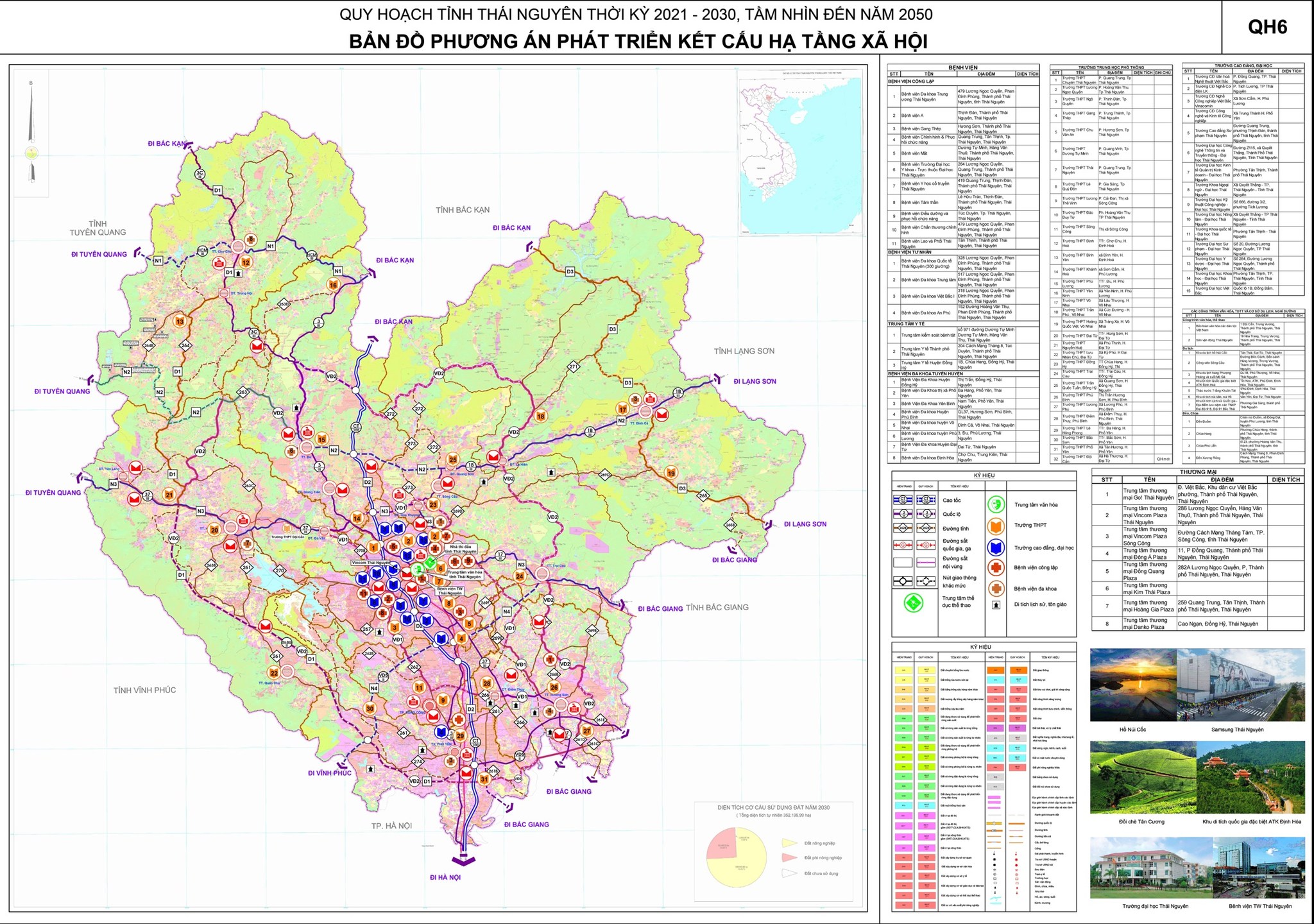Click the TRƯỜNG CAO ĐẲNG, ĐẠI HỌC table header

pyautogui.click(x=1243, y=65)
